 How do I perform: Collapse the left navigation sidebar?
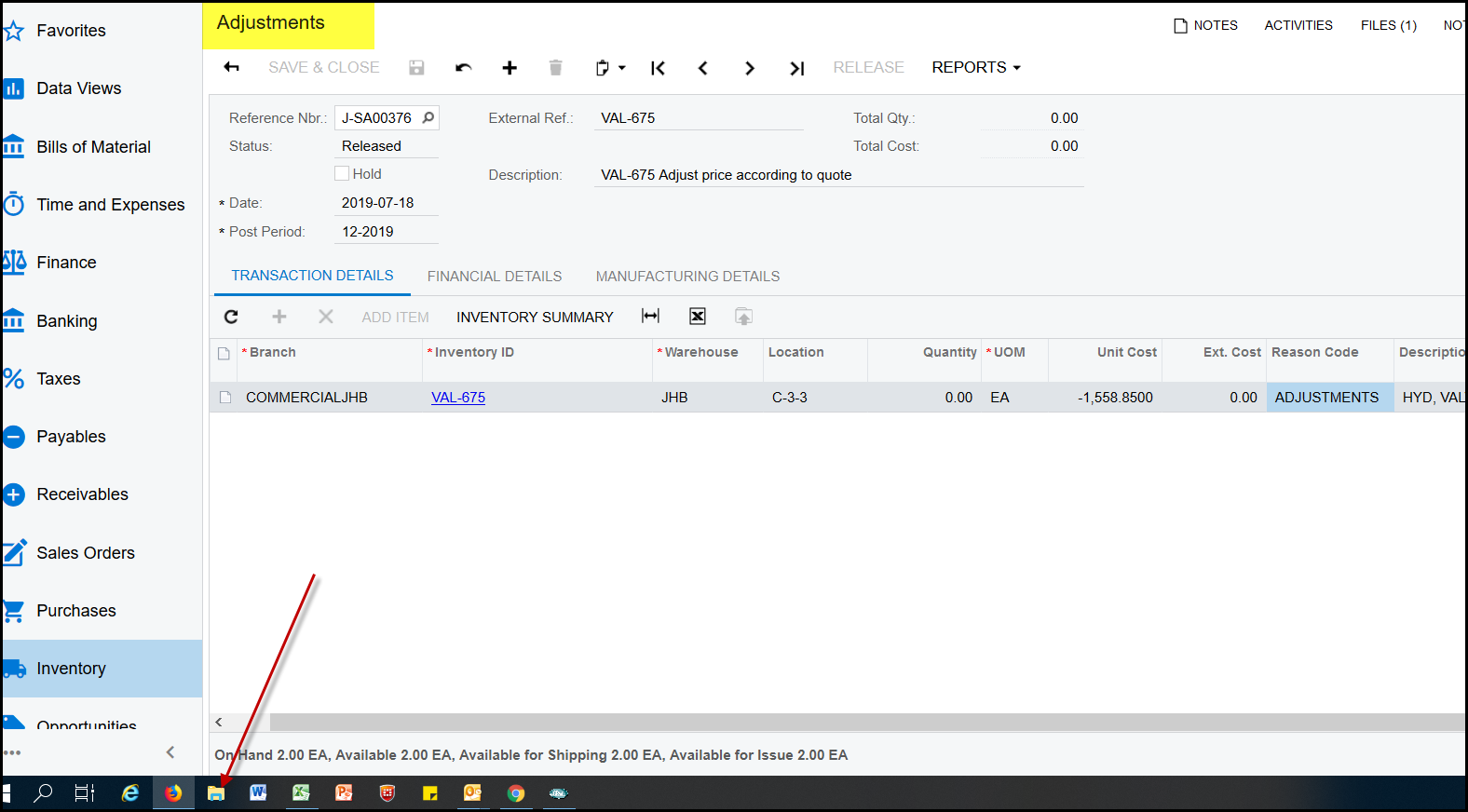(170, 752)
